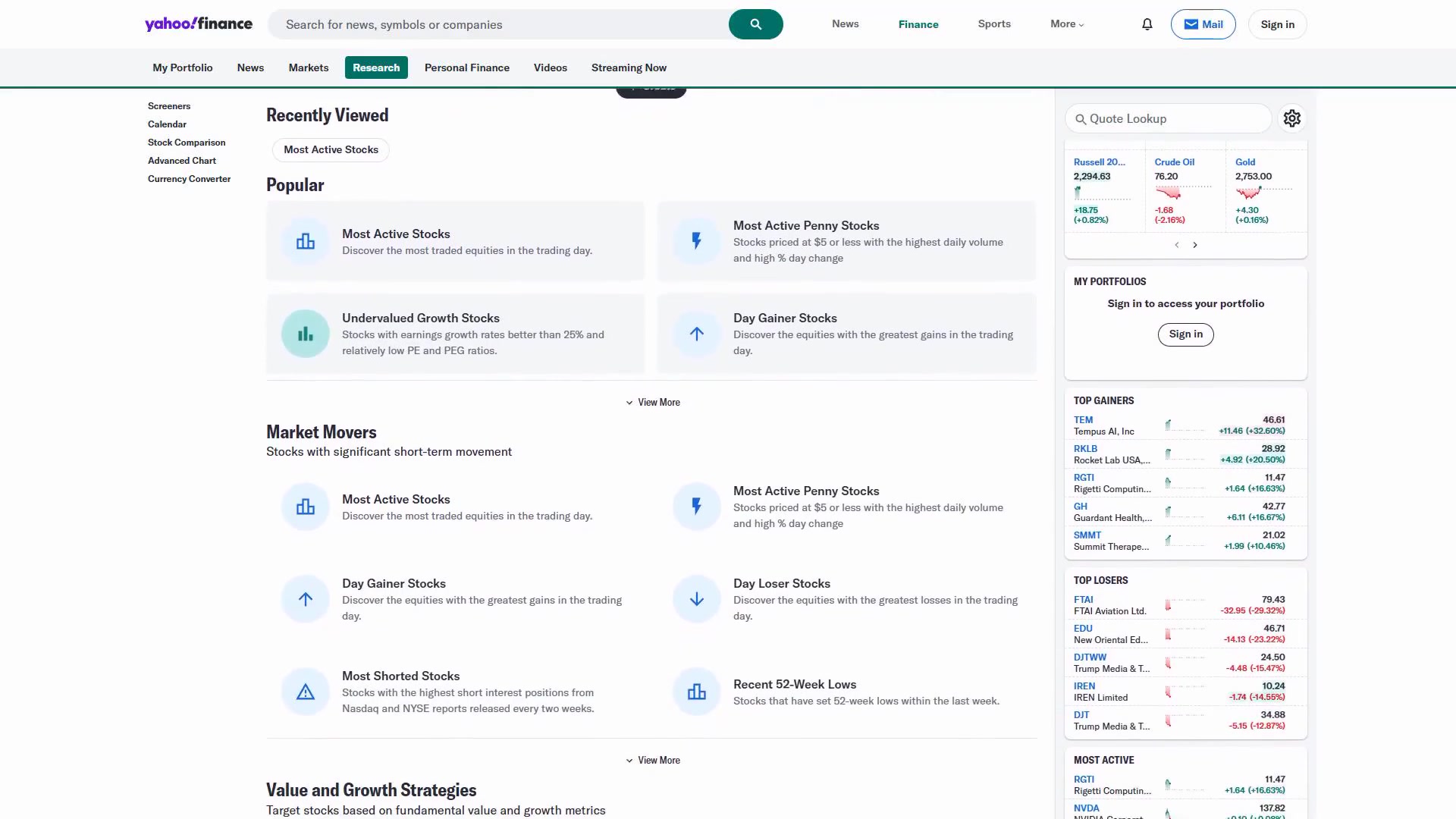Click the Most Active Penny Stocks lightning icon under Popular
Screen dimensions: 1456x819
pyautogui.click(x=697, y=241)
